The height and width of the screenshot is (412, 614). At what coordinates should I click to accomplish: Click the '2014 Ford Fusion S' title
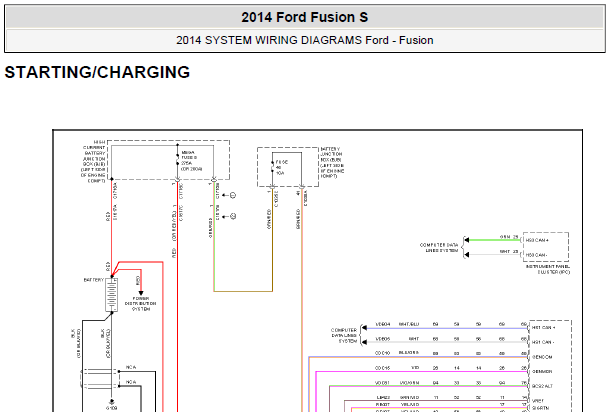[304, 17]
